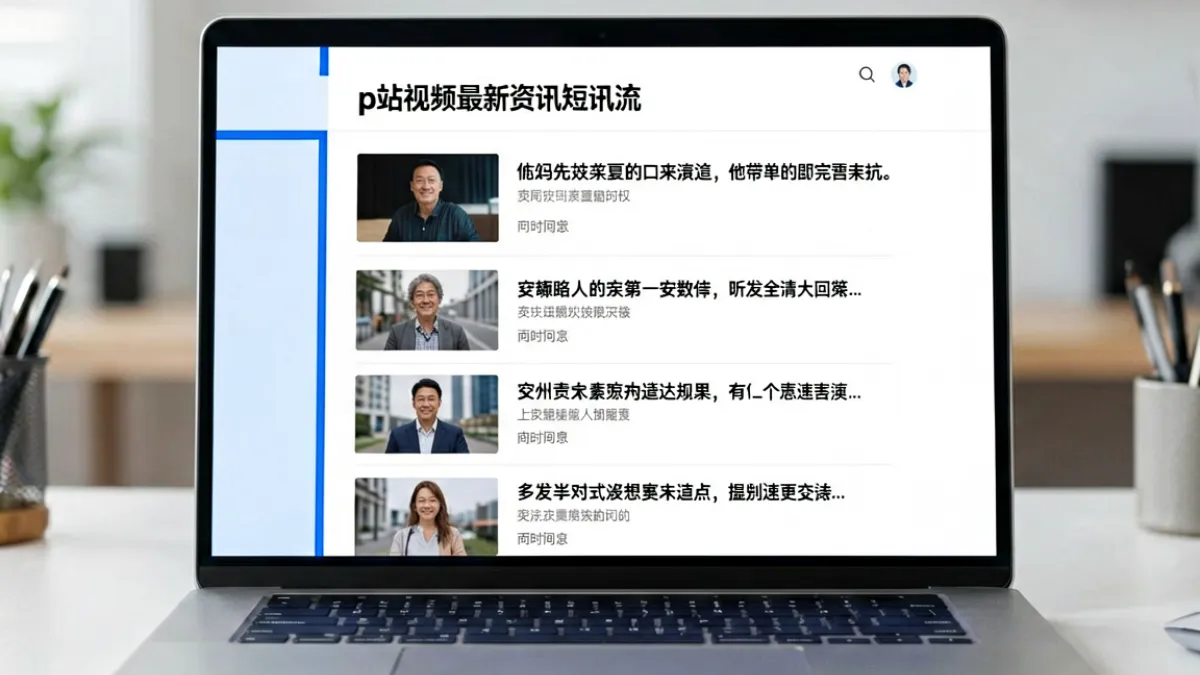The width and height of the screenshot is (1200, 675).
Task: Click timestamp line in the first news item
Action: coord(543,227)
